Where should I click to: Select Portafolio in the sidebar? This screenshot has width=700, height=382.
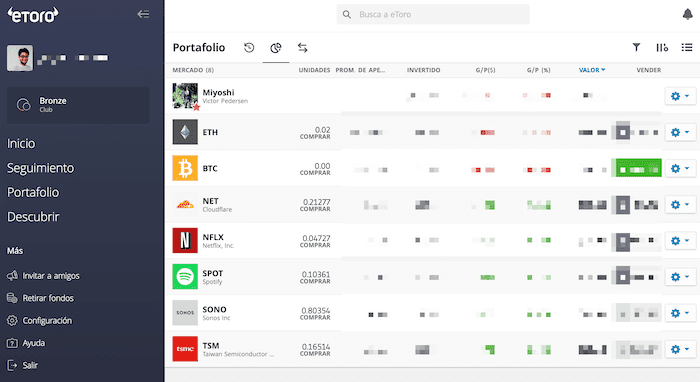point(33,192)
